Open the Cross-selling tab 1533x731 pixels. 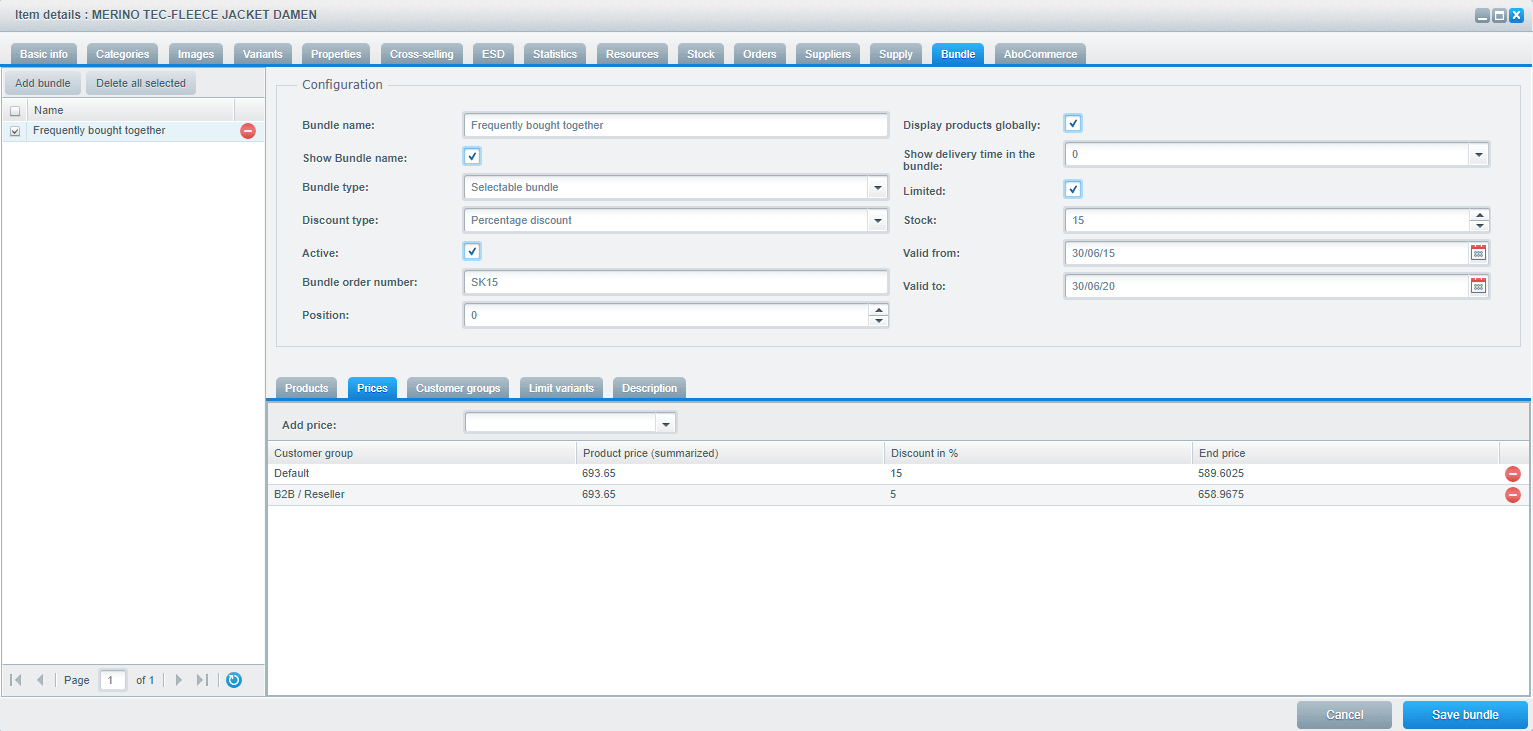point(422,54)
